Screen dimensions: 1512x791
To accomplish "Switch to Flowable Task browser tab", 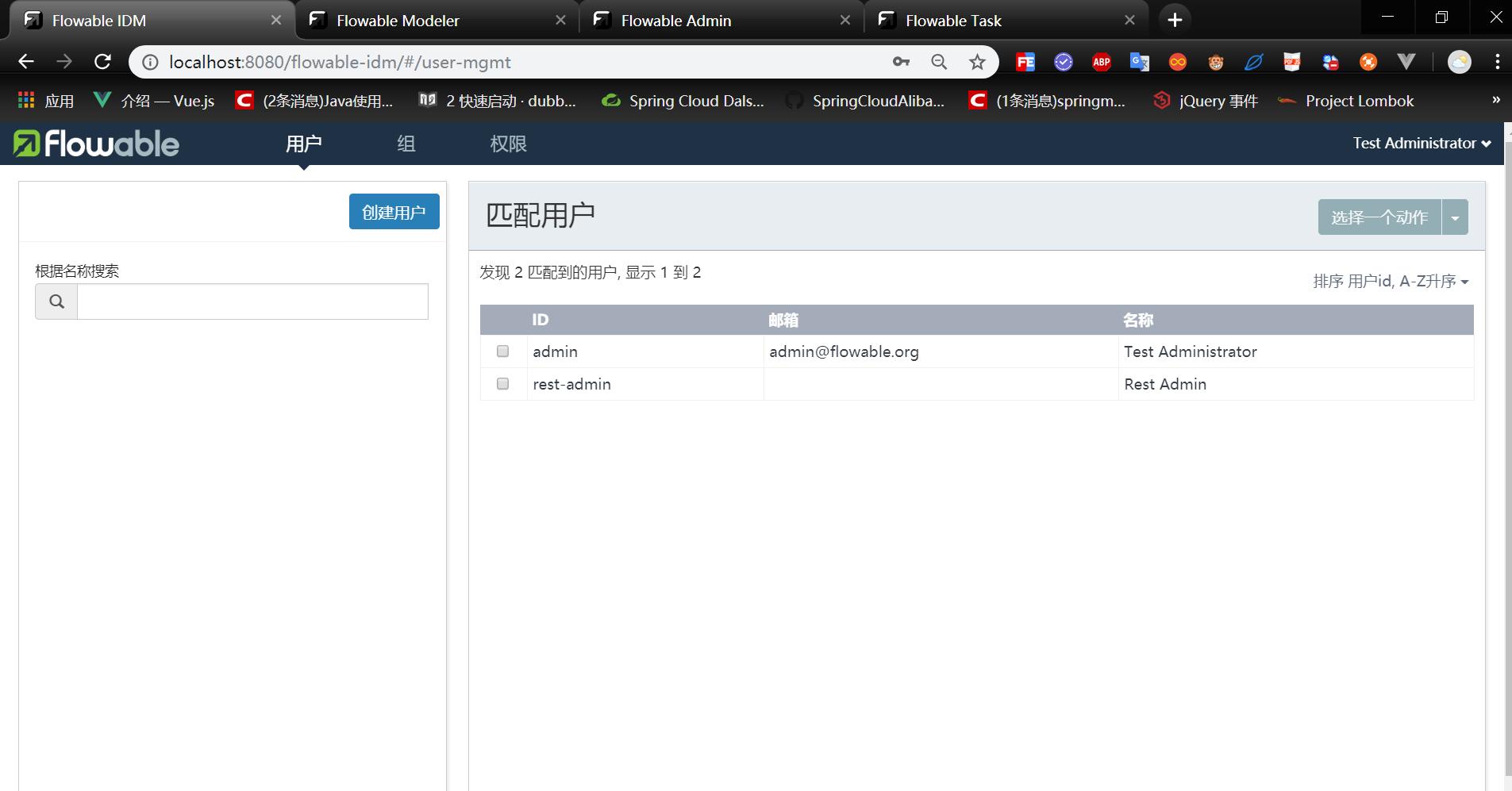I will (x=1006, y=21).
